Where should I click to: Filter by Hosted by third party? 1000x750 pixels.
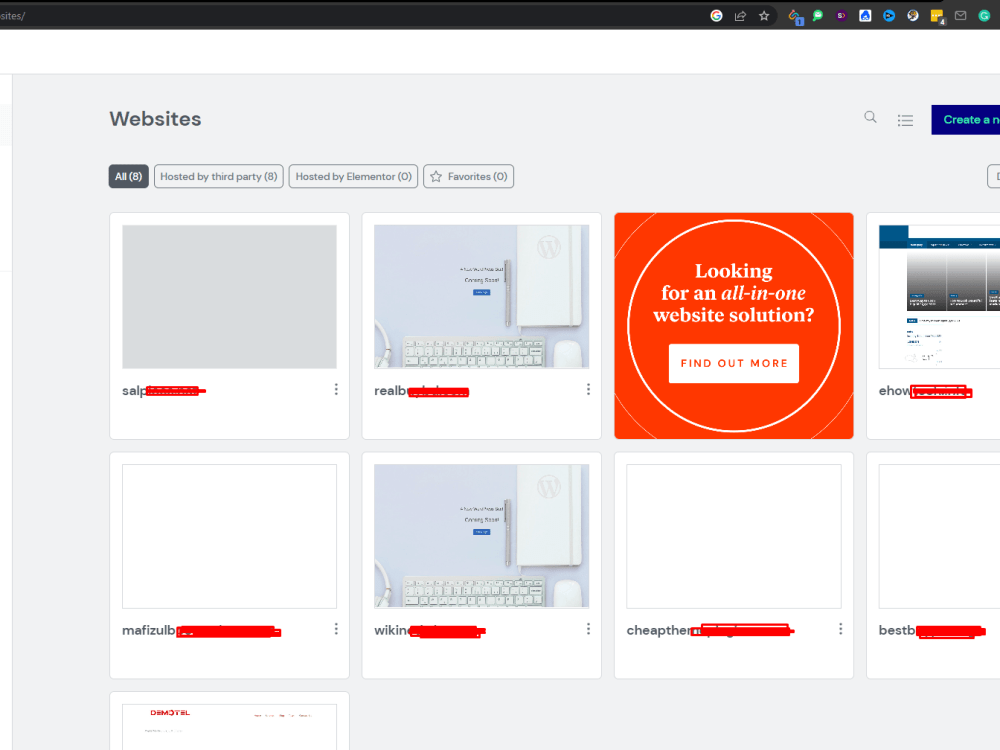[218, 176]
